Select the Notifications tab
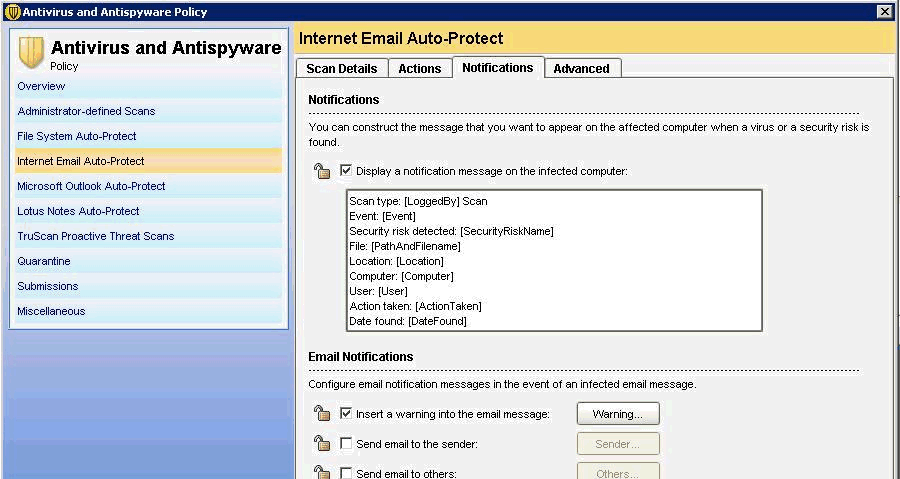Image resolution: width=900 pixels, height=479 pixels. [x=498, y=67]
